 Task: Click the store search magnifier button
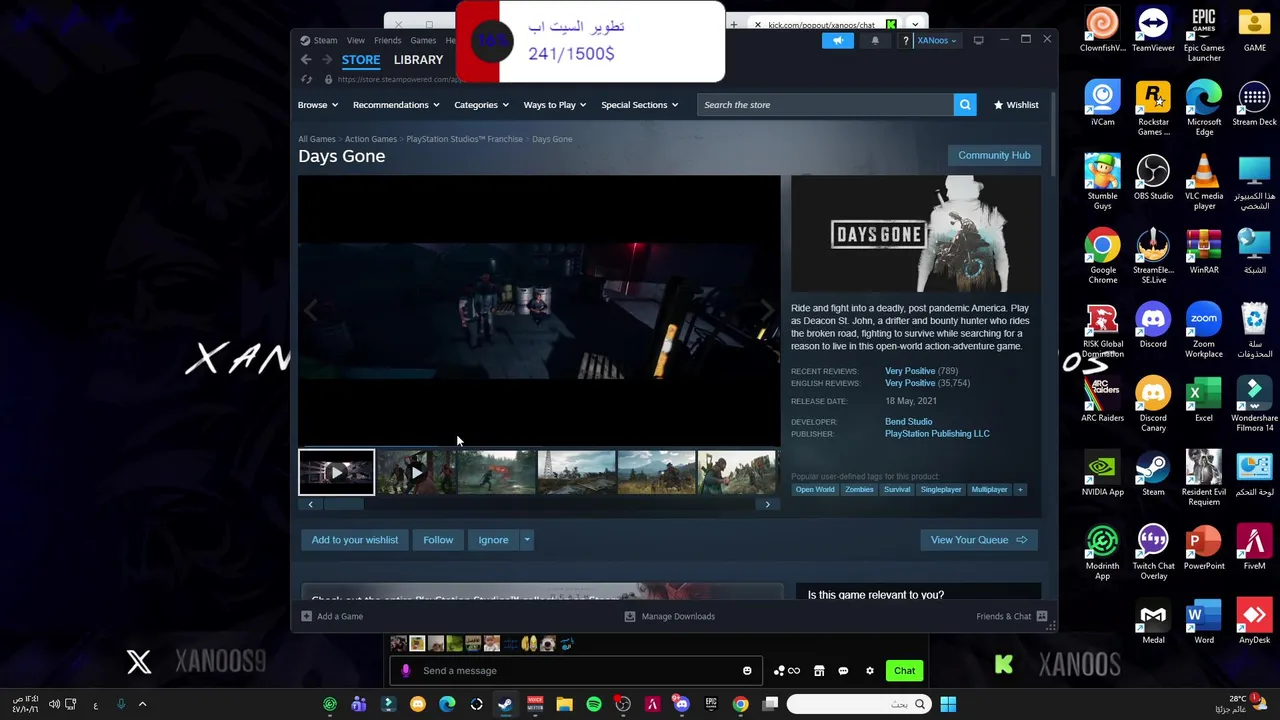tap(965, 105)
